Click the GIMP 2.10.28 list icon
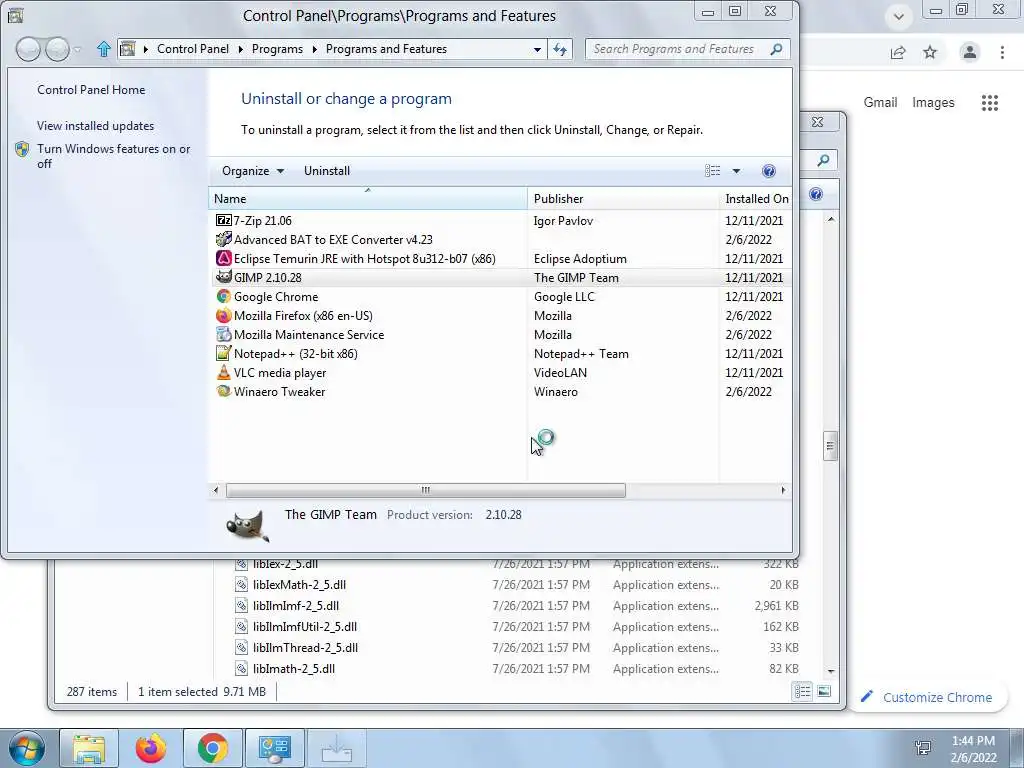Image resolution: width=1024 pixels, height=768 pixels. pyautogui.click(x=223, y=278)
